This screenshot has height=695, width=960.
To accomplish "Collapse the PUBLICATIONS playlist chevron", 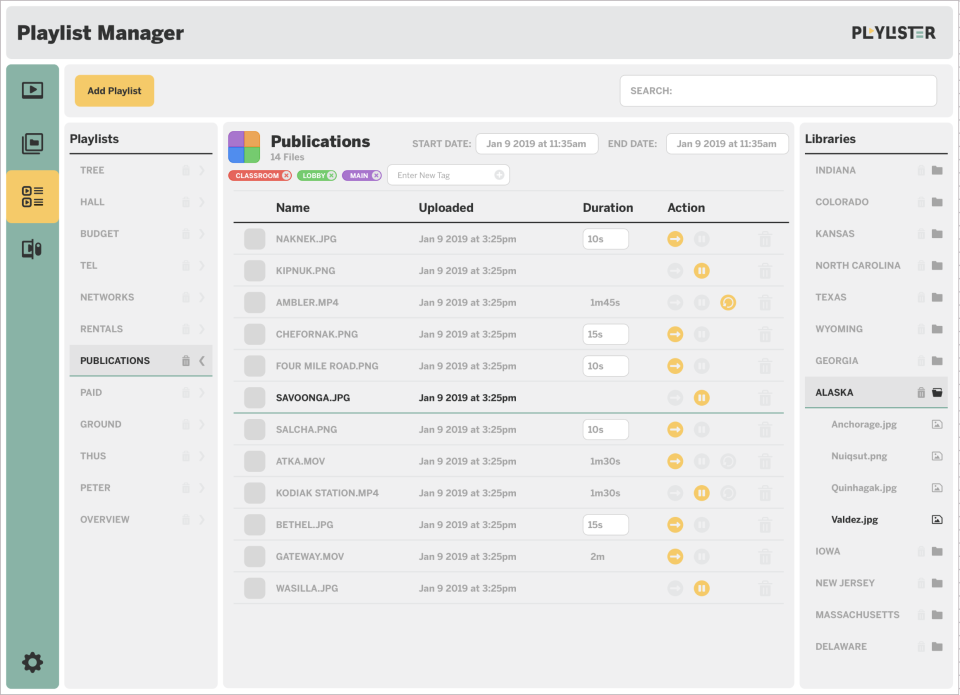I will coord(202,361).
